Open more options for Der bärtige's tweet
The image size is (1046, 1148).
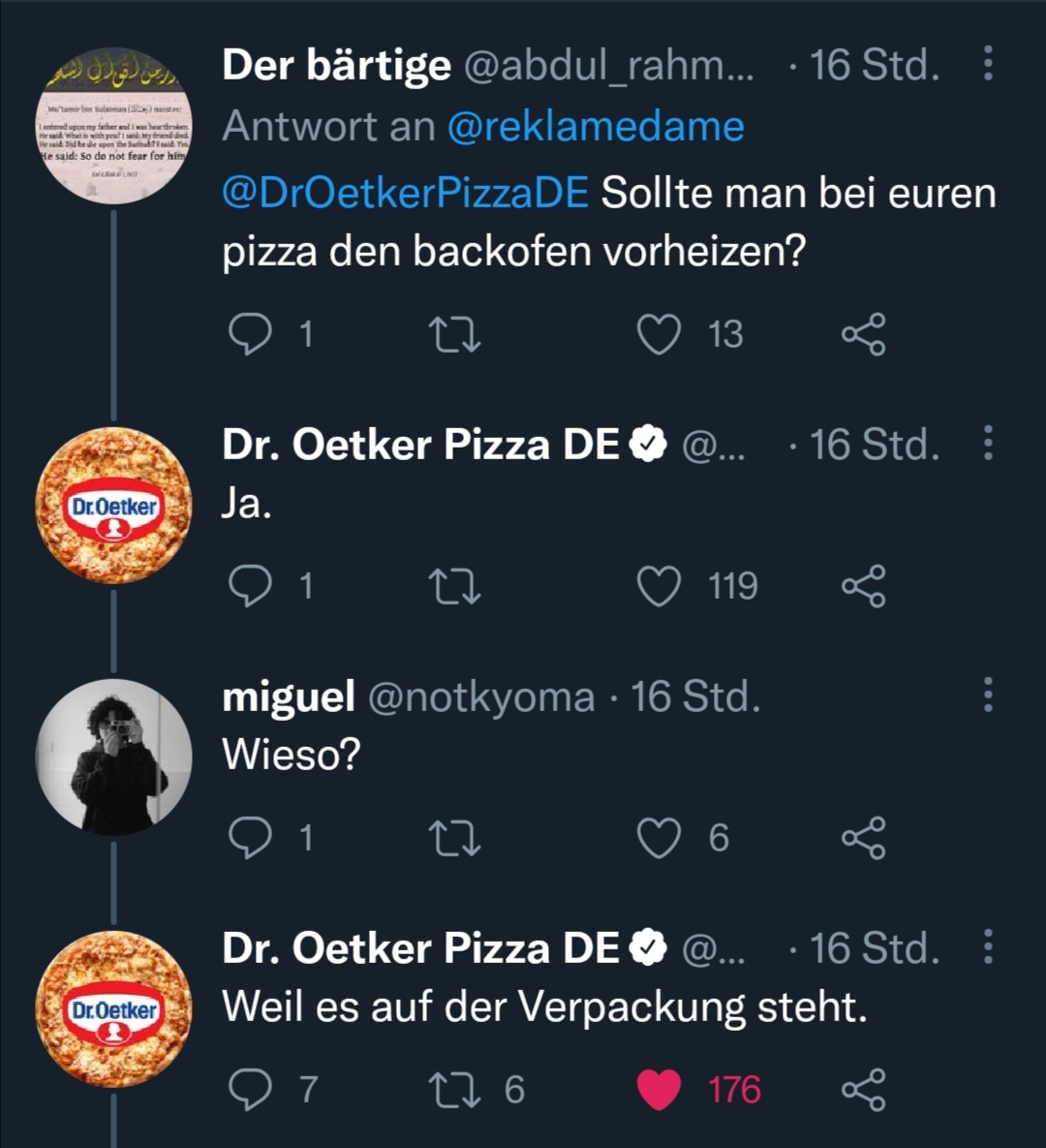click(x=988, y=64)
